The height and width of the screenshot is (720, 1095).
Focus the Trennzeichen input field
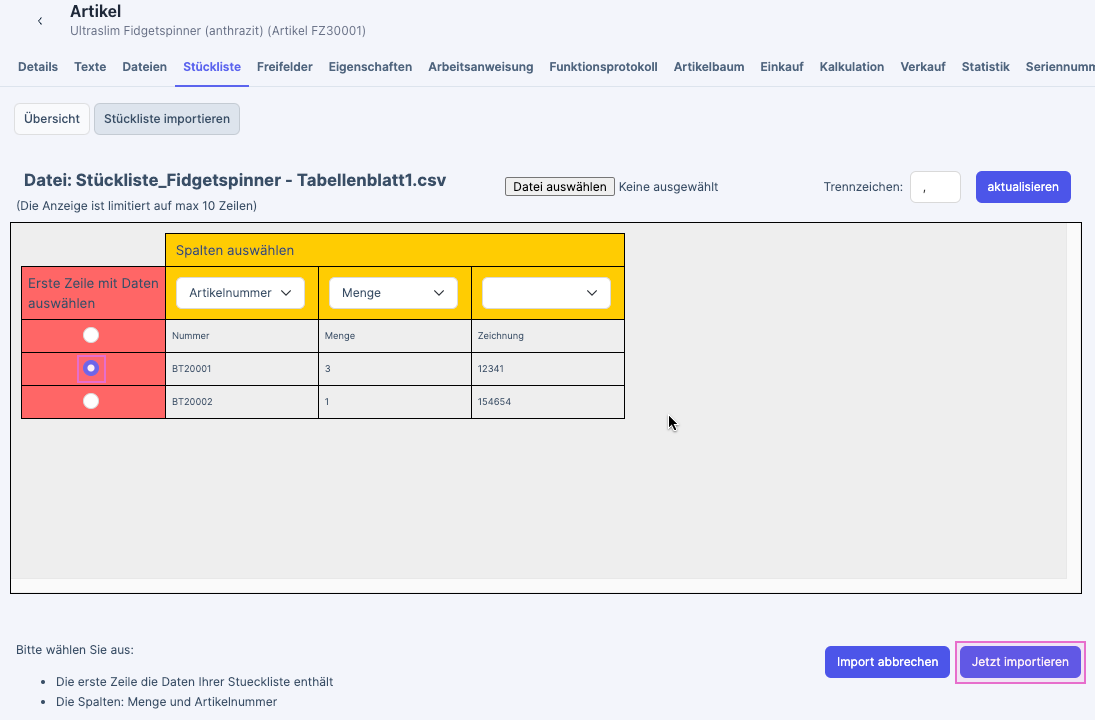point(935,187)
